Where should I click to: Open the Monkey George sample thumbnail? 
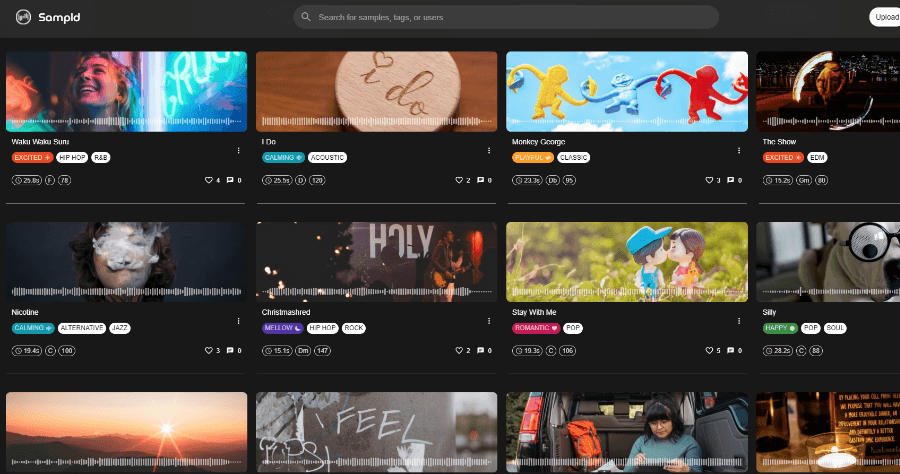627,92
